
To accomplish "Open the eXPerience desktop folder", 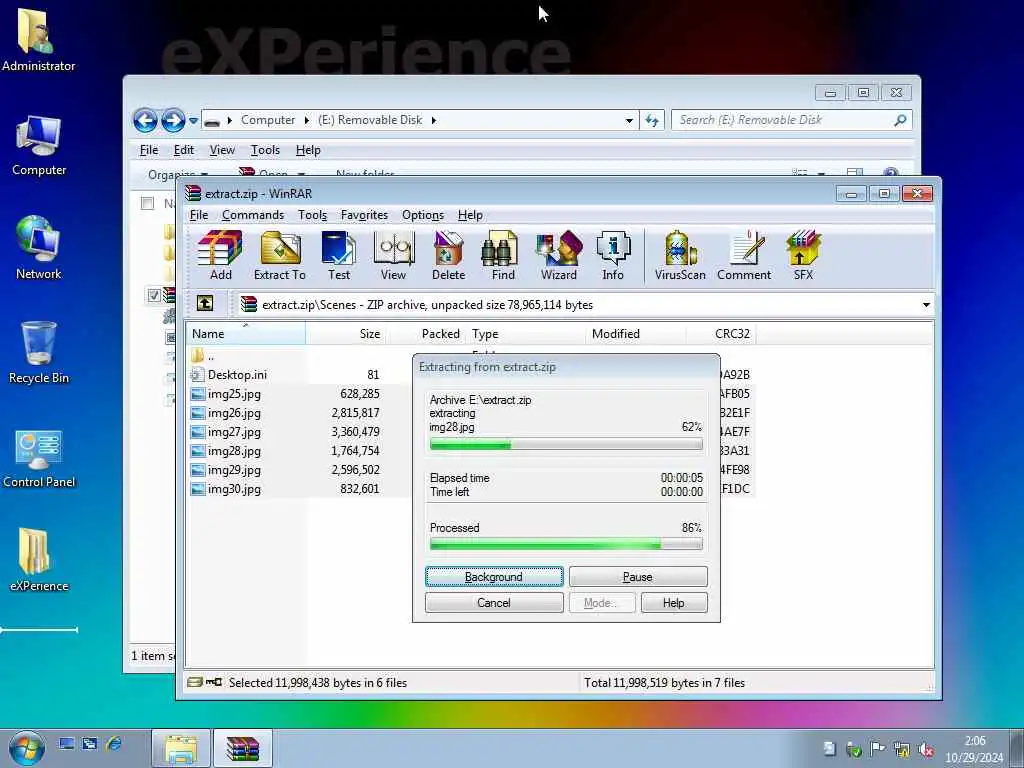I will [x=39, y=560].
